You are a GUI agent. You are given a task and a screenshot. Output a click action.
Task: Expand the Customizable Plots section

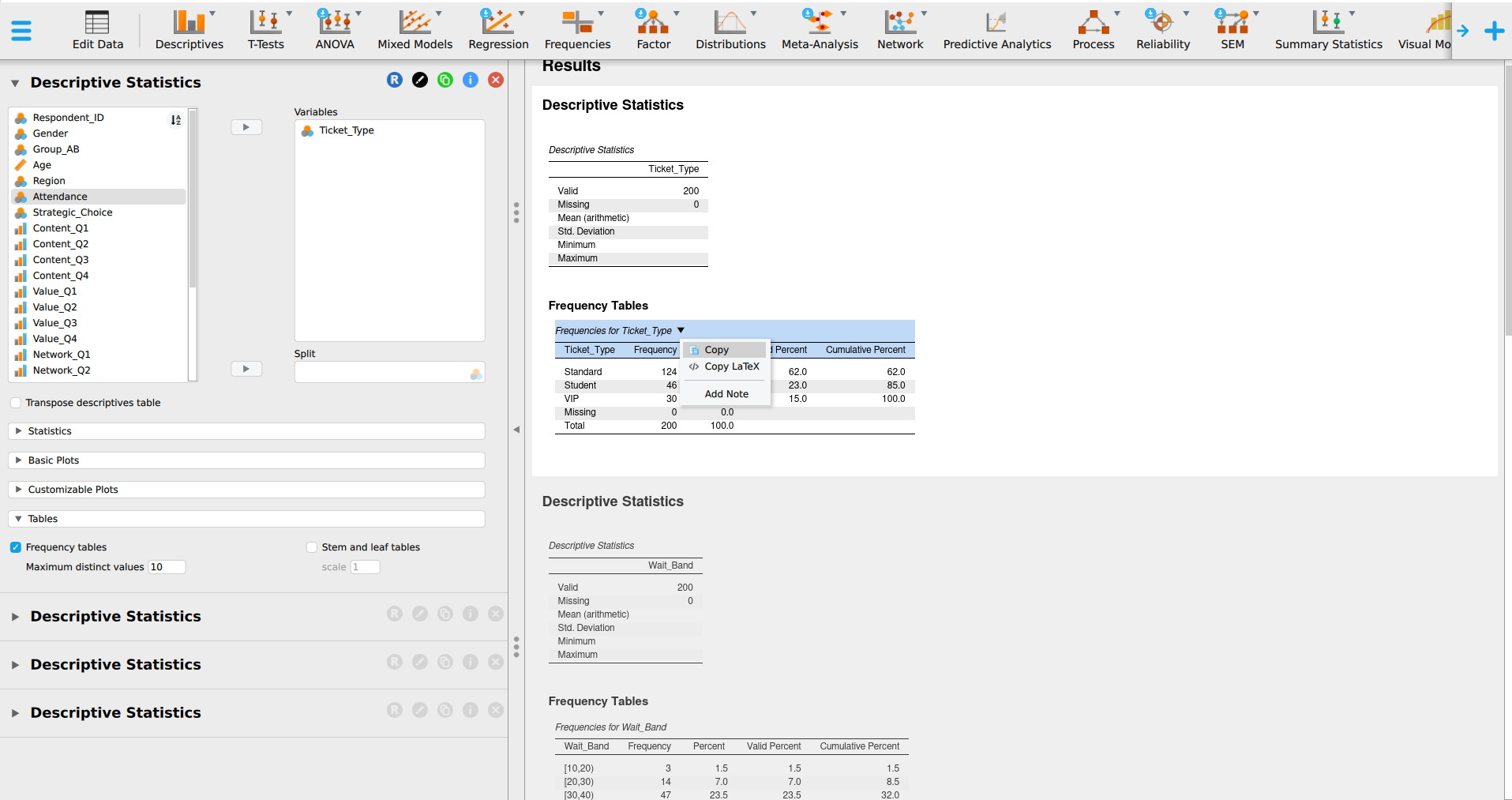coord(246,490)
